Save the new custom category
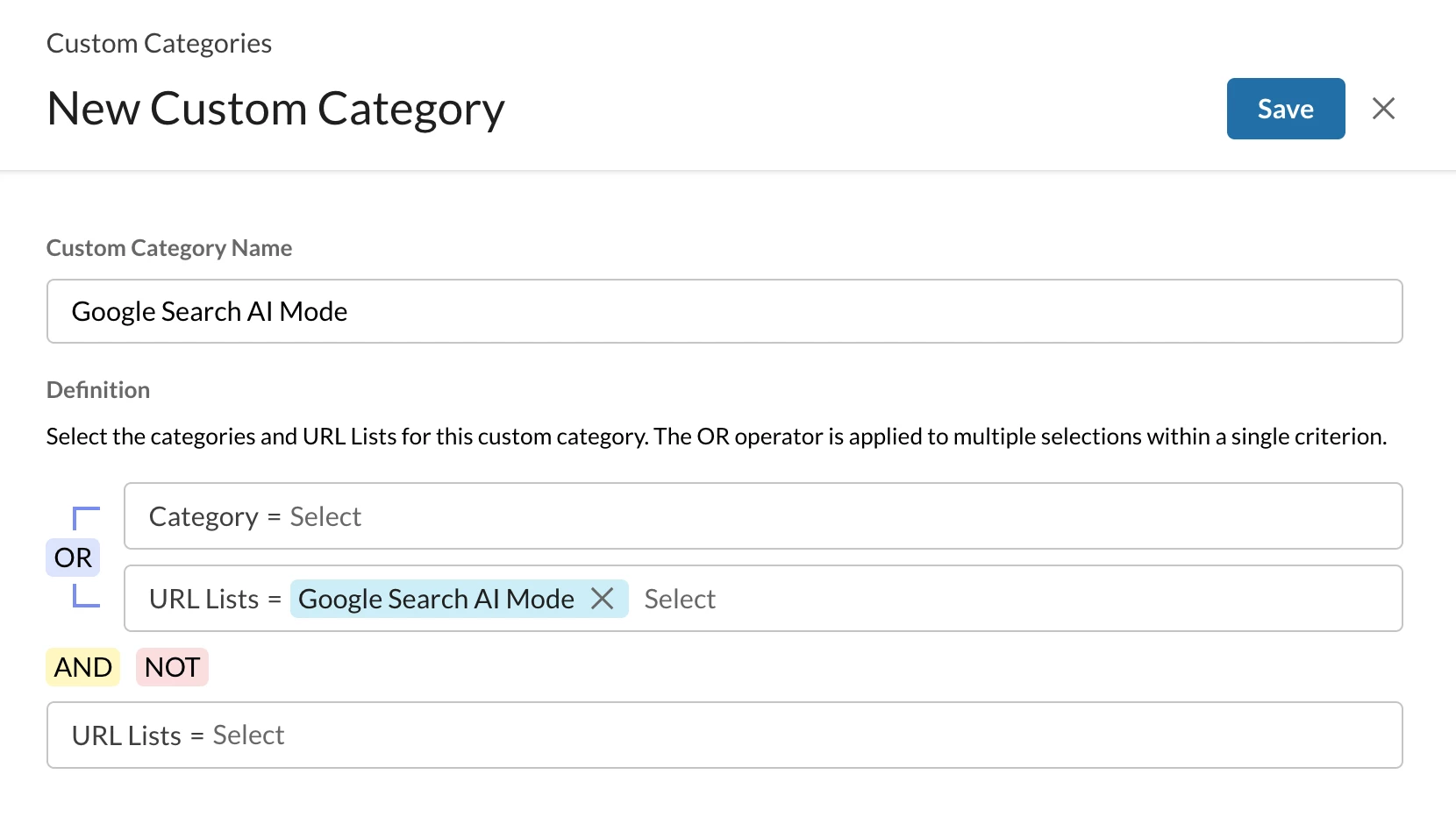Viewport: 1456px width, 824px height. [x=1285, y=109]
